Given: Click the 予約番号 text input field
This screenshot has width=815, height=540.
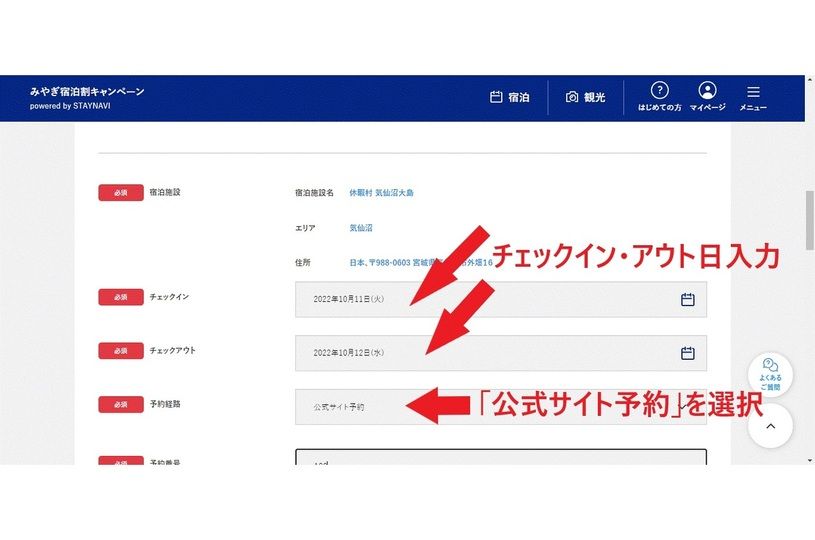Looking at the screenshot, I should pyautogui.click(x=501, y=457).
